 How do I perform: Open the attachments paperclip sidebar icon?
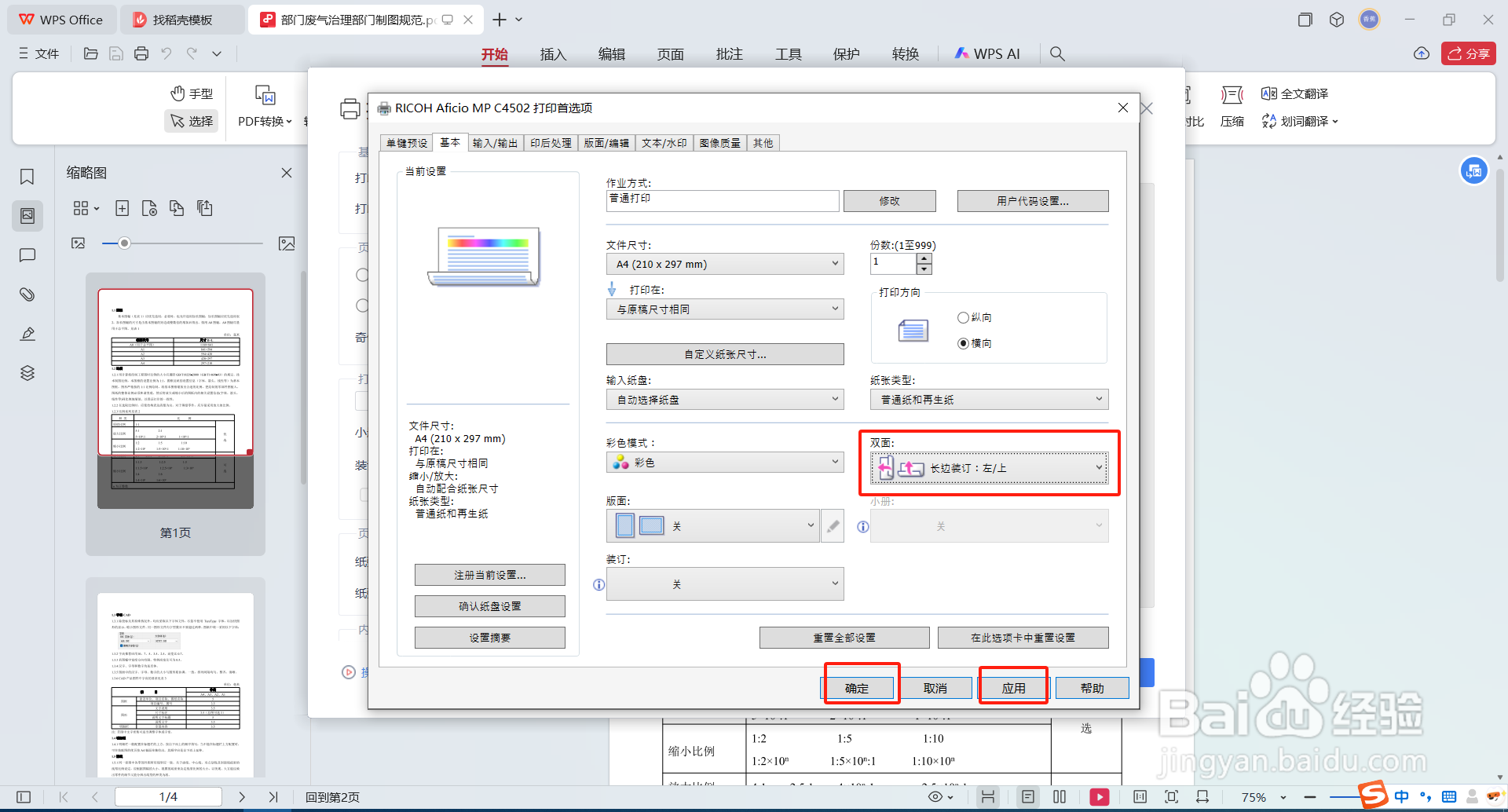27,294
